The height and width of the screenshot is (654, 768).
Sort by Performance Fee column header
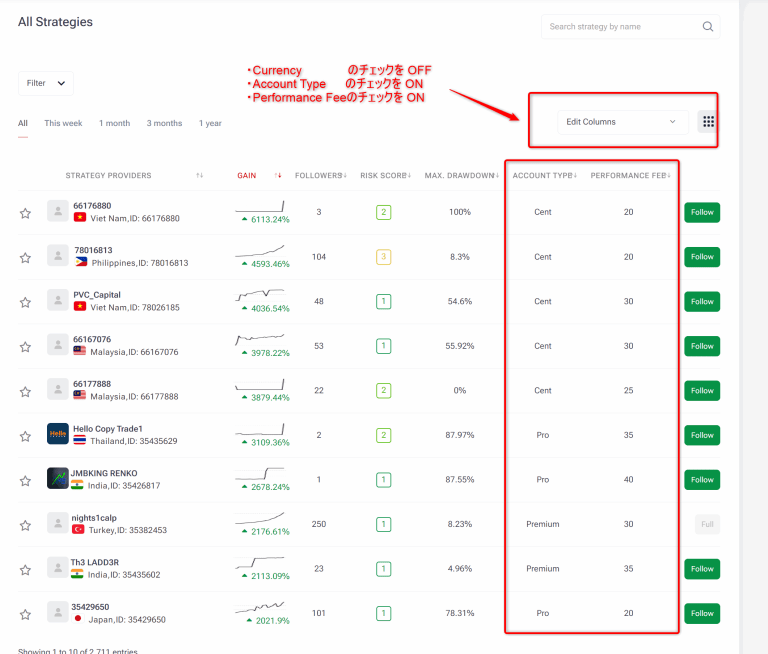point(629,176)
